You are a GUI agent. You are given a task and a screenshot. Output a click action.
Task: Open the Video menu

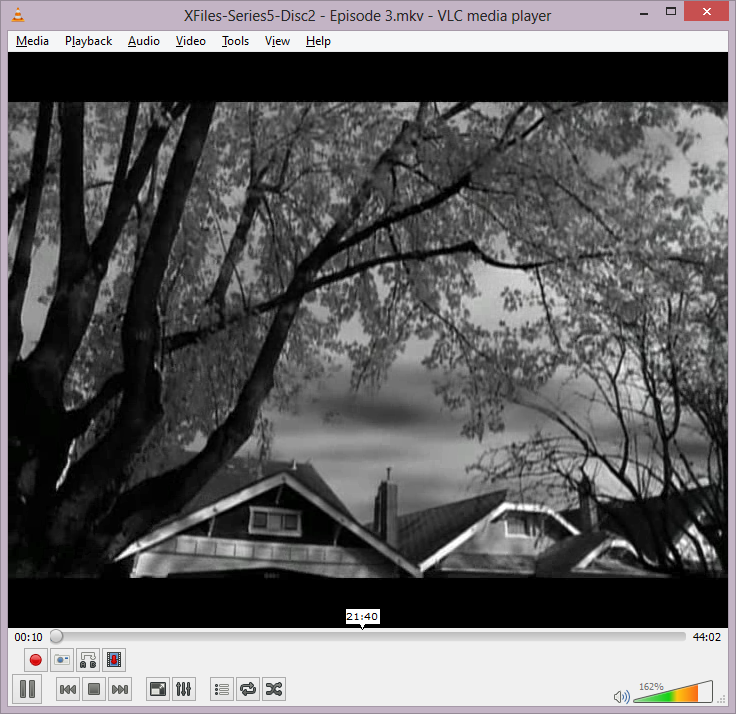coord(191,41)
